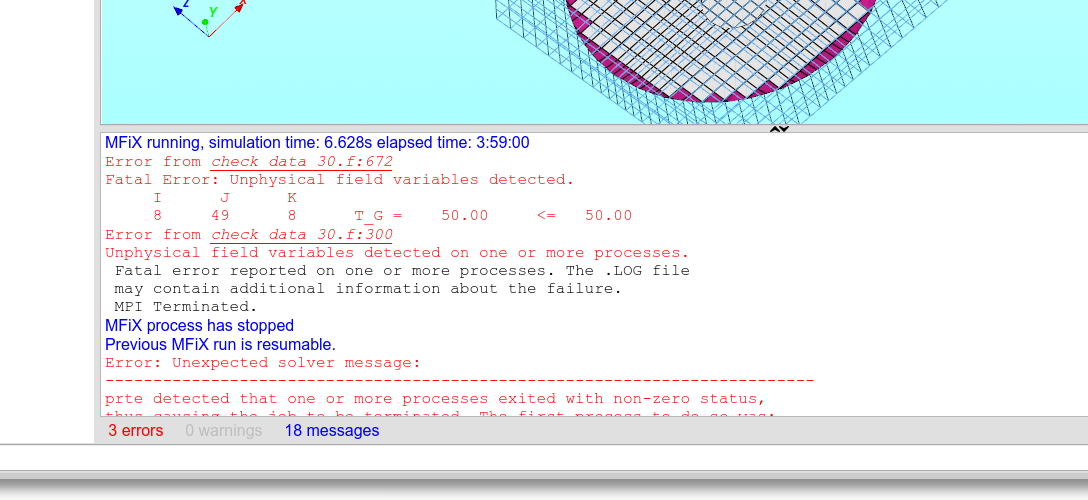Click the XYZ orientation axes widget
The width and height of the screenshot is (1088, 500).
[208, 20]
